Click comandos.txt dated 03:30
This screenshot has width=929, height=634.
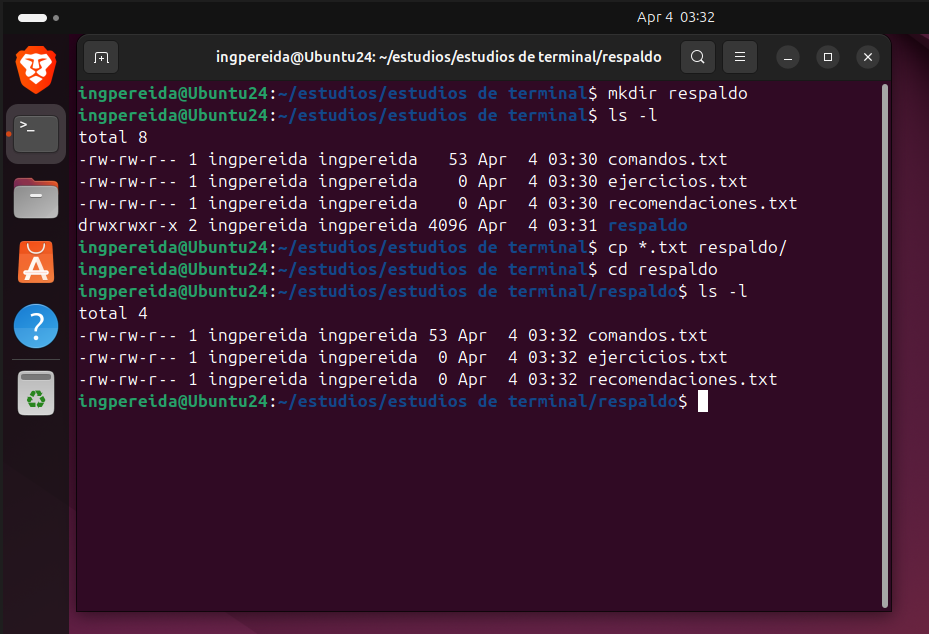click(x=667, y=159)
